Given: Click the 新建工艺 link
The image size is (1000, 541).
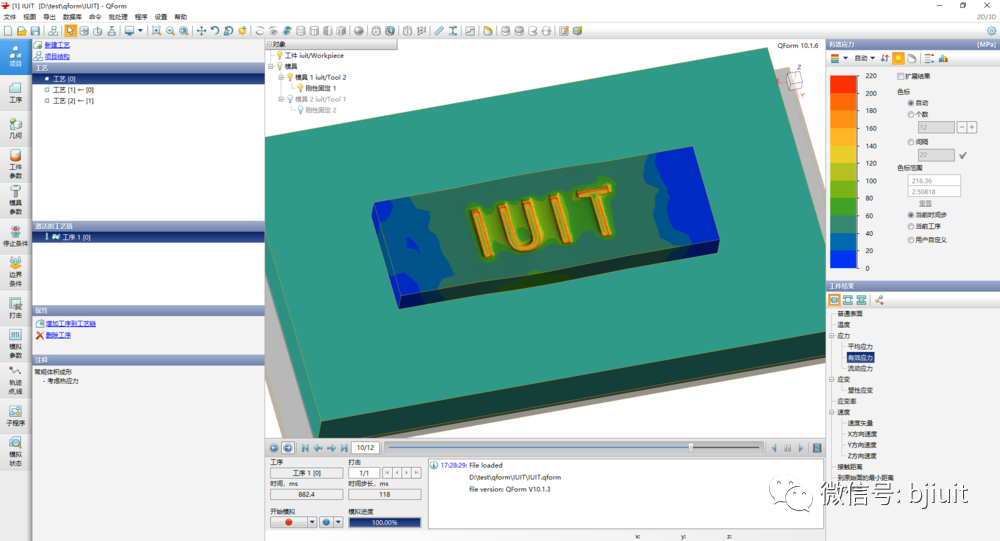Looking at the screenshot, I should click(57, 45).
